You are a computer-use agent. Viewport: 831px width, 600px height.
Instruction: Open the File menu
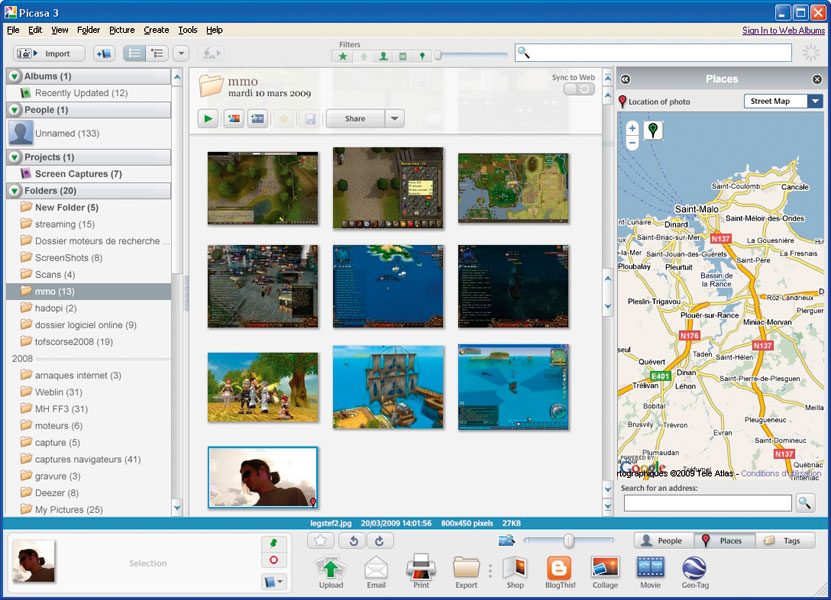[13, 30]
